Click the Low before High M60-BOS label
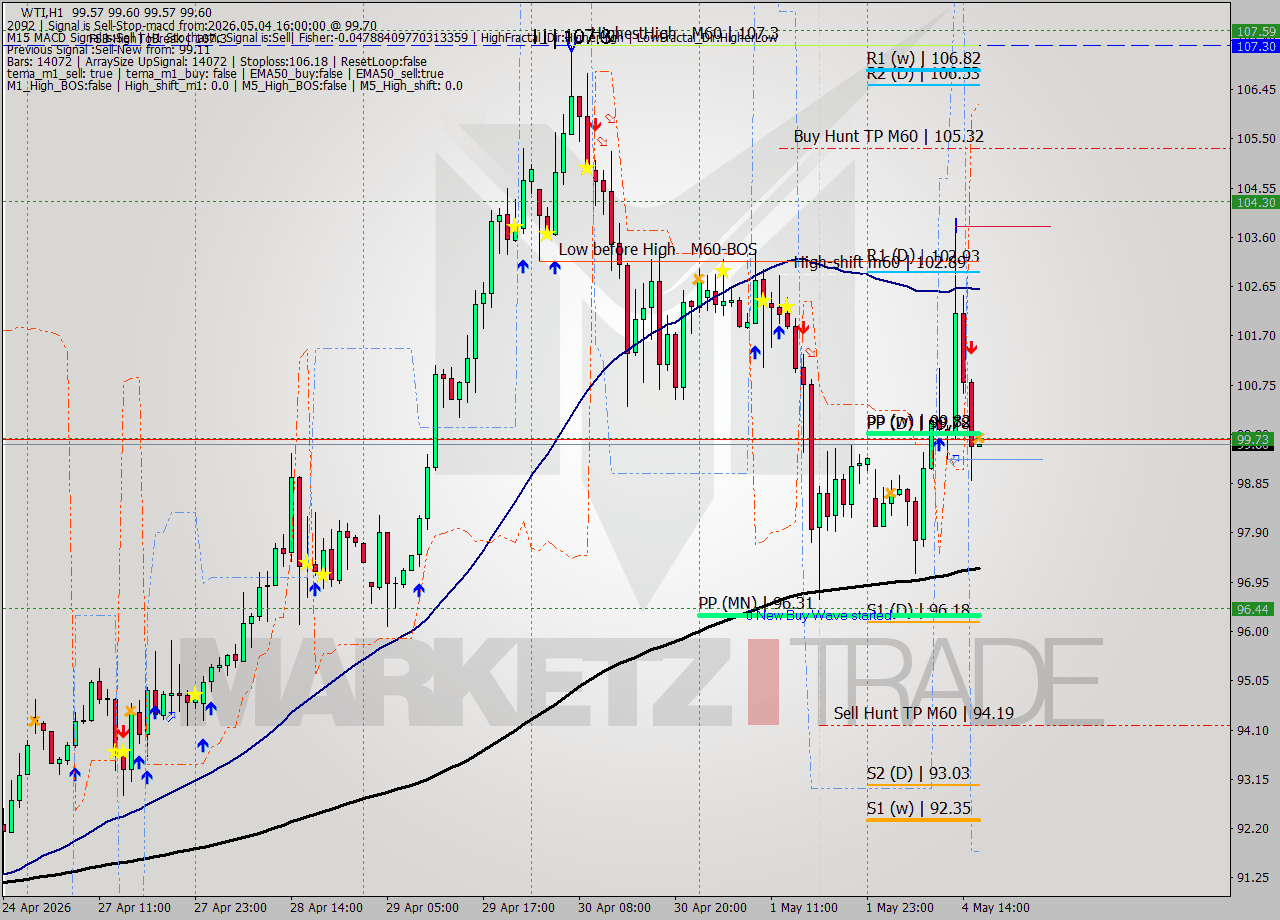This screenshot has height=920, width=1280. [657, 249]
